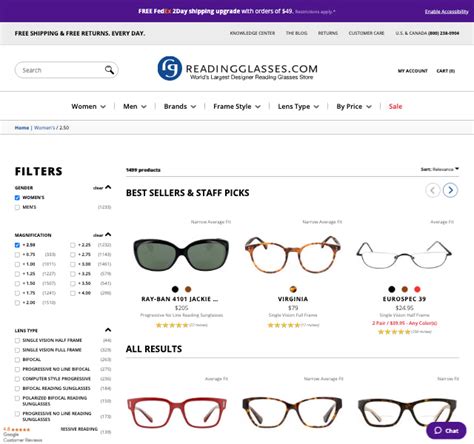The height and width of the screenshot is (444, 474).
Task: Check the +2.25 magnification box
Action: 73,245
